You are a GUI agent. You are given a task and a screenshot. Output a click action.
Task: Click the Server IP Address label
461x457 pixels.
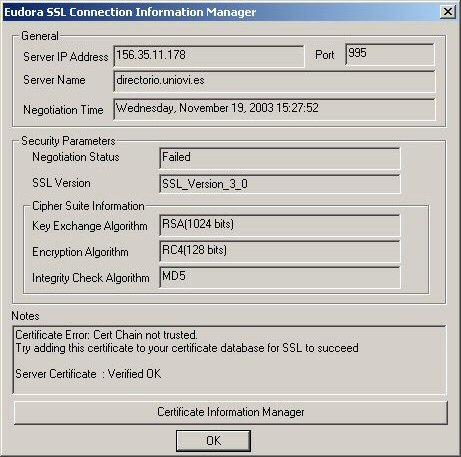coord(66,57)
